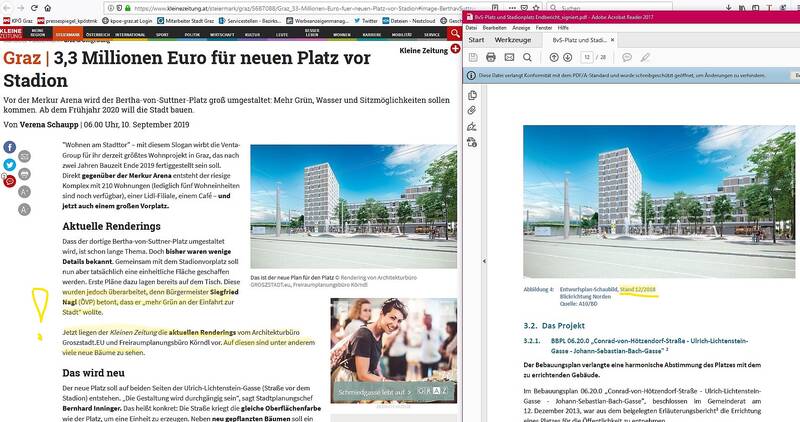Share article on Facebook
The width and height of the screenshot is (800, 422).
(10, 147)
